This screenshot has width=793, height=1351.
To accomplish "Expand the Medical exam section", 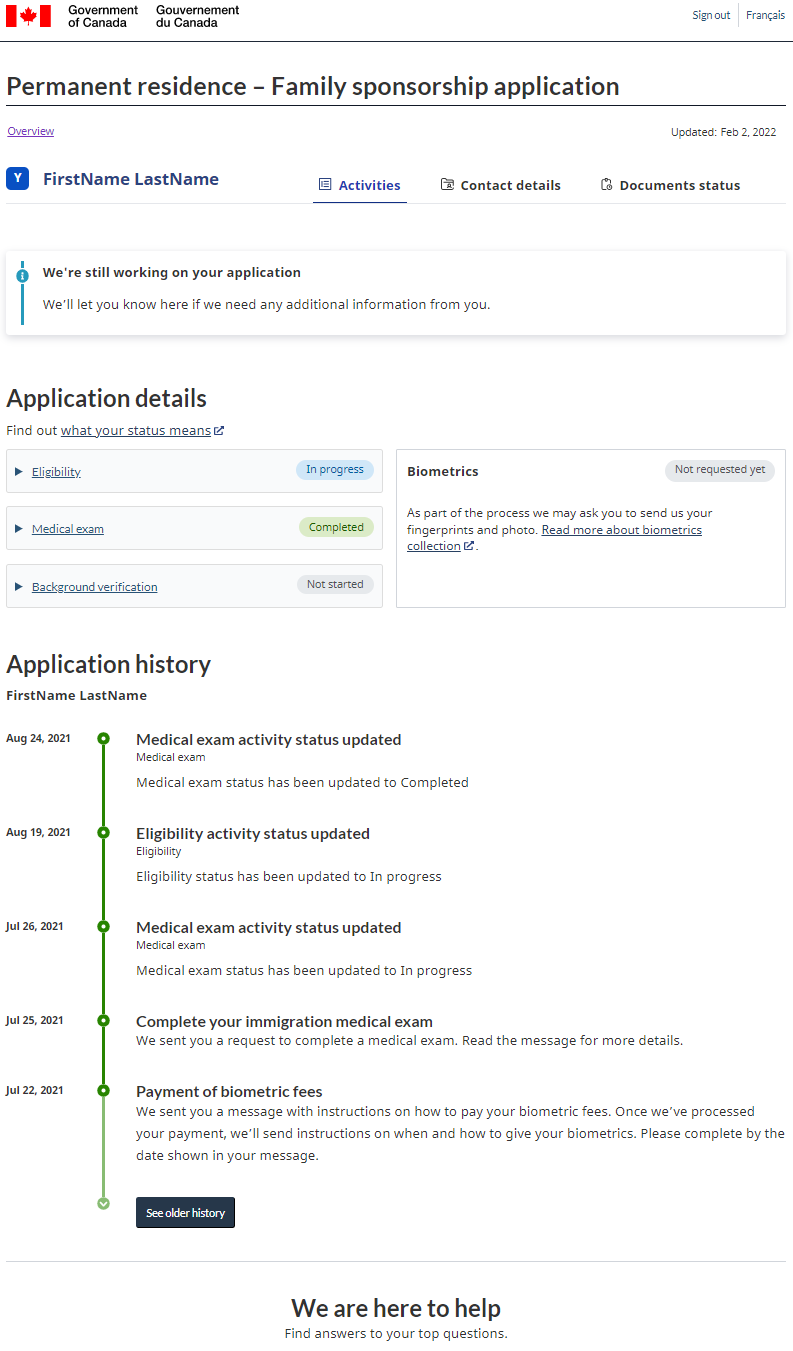I will click(67, 528).
